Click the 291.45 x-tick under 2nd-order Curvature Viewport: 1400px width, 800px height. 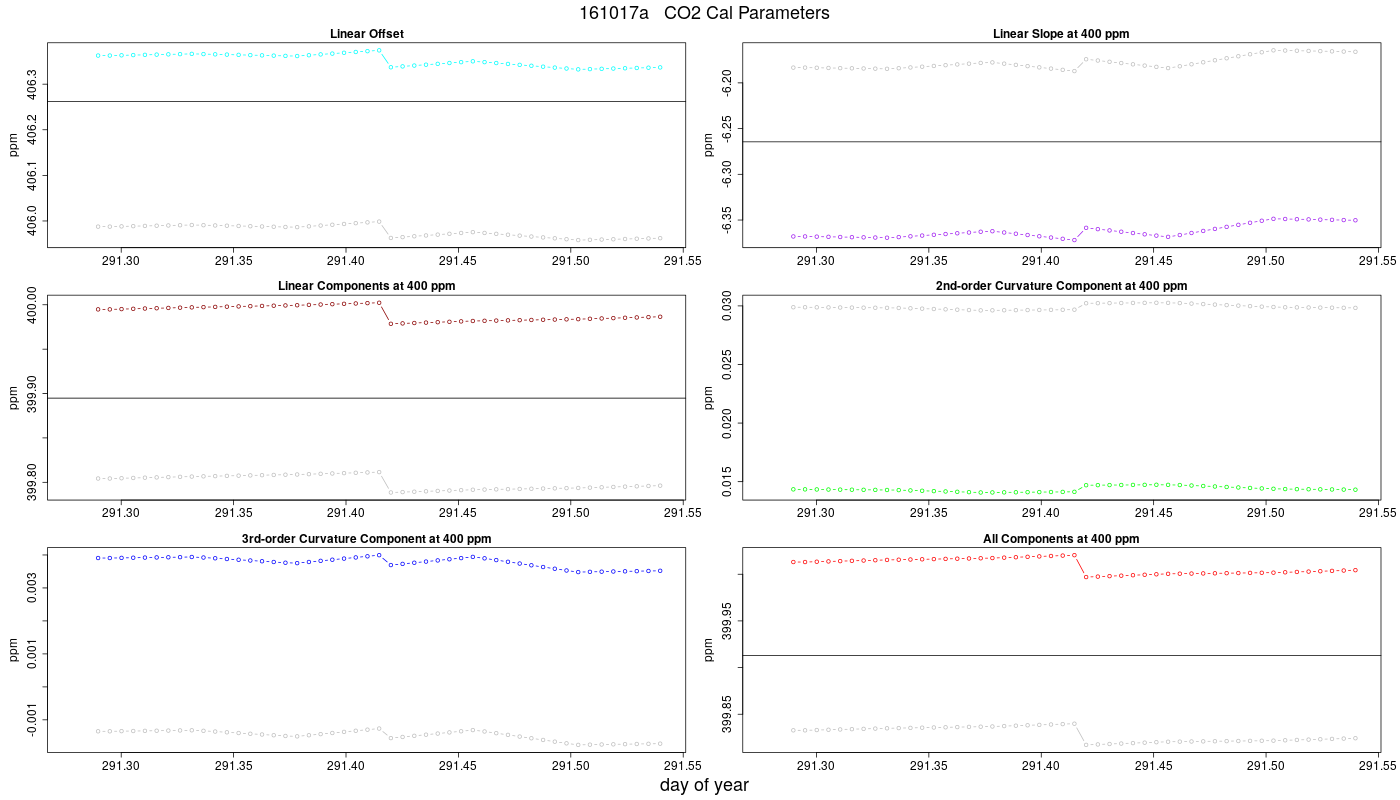coord(1153,514)
